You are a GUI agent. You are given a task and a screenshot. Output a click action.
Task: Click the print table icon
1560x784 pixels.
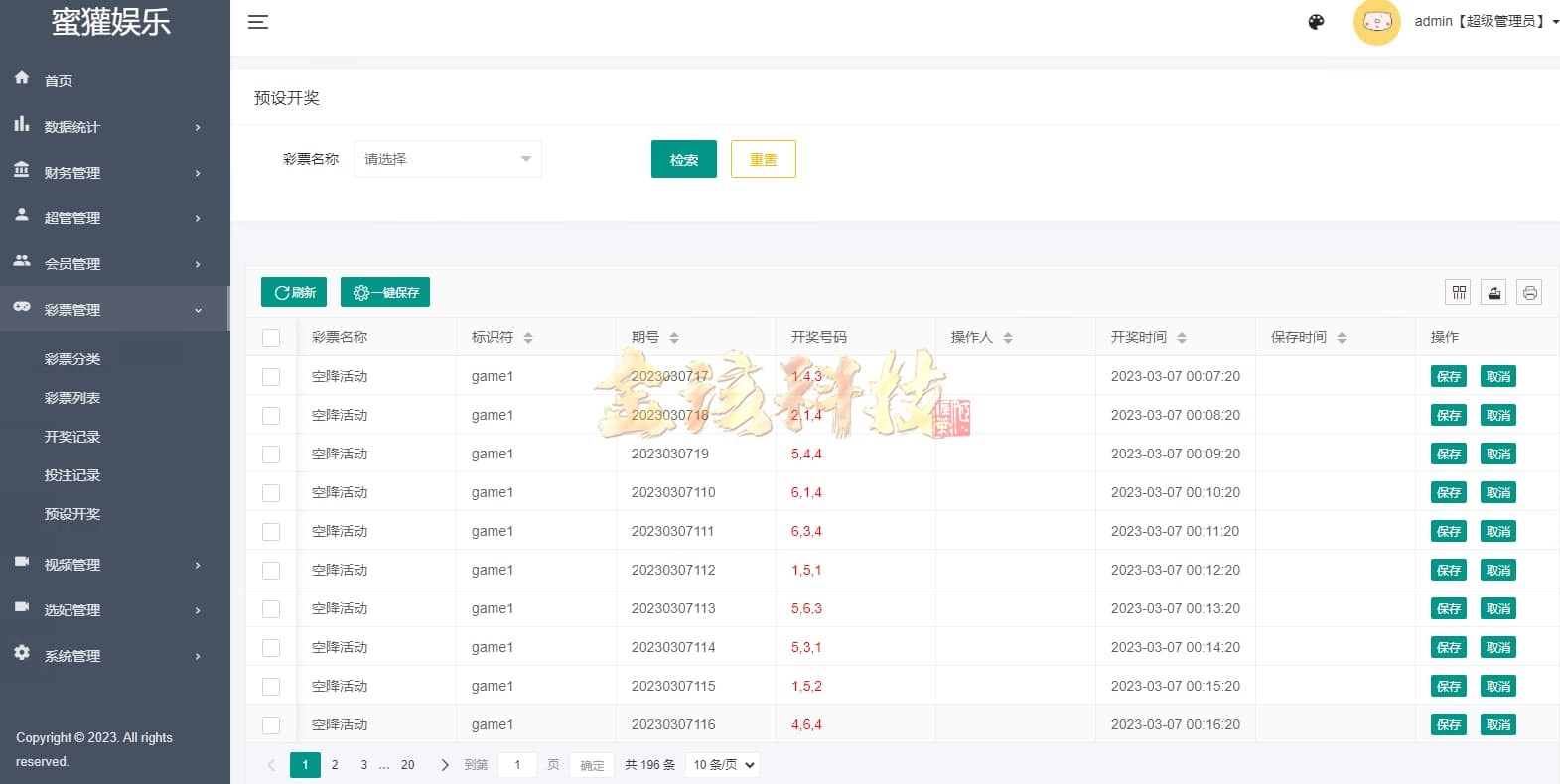click(x=1530, y=292)
